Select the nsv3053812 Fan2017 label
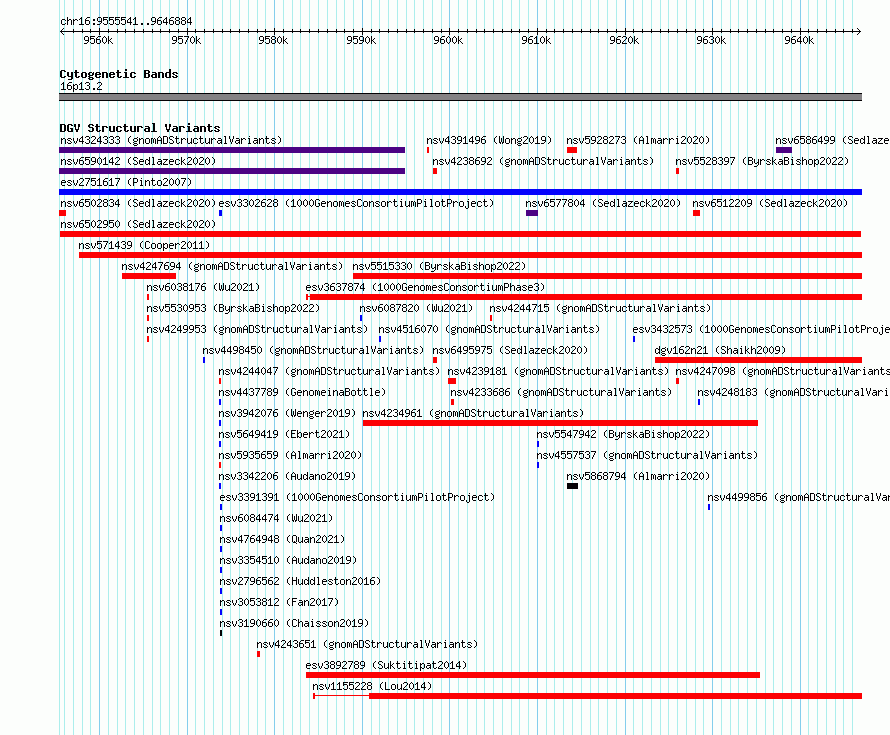Screen dimensions: 890x735 coord(279,602)
